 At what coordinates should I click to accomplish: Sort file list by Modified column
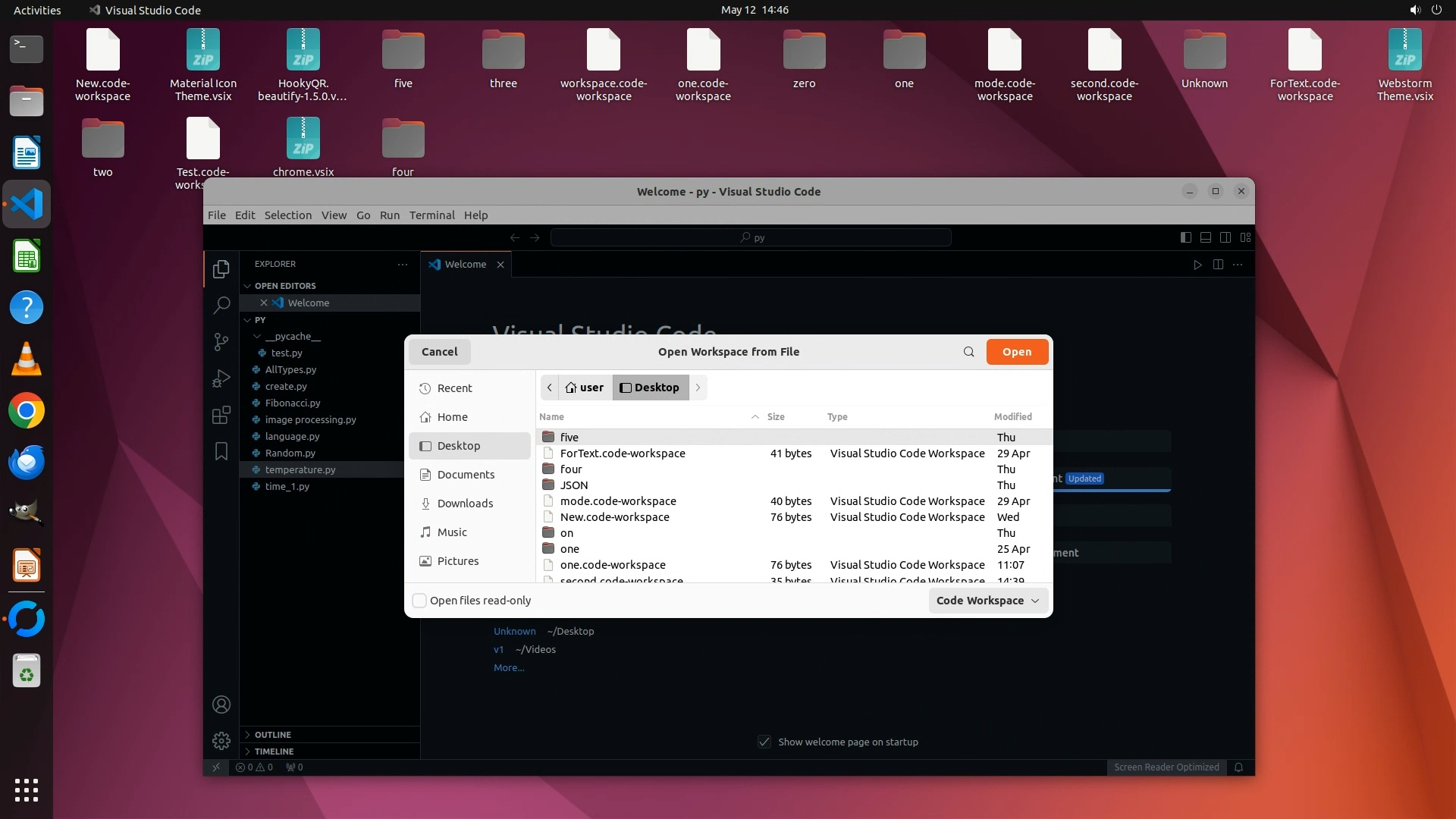[x=1012, y=417]
